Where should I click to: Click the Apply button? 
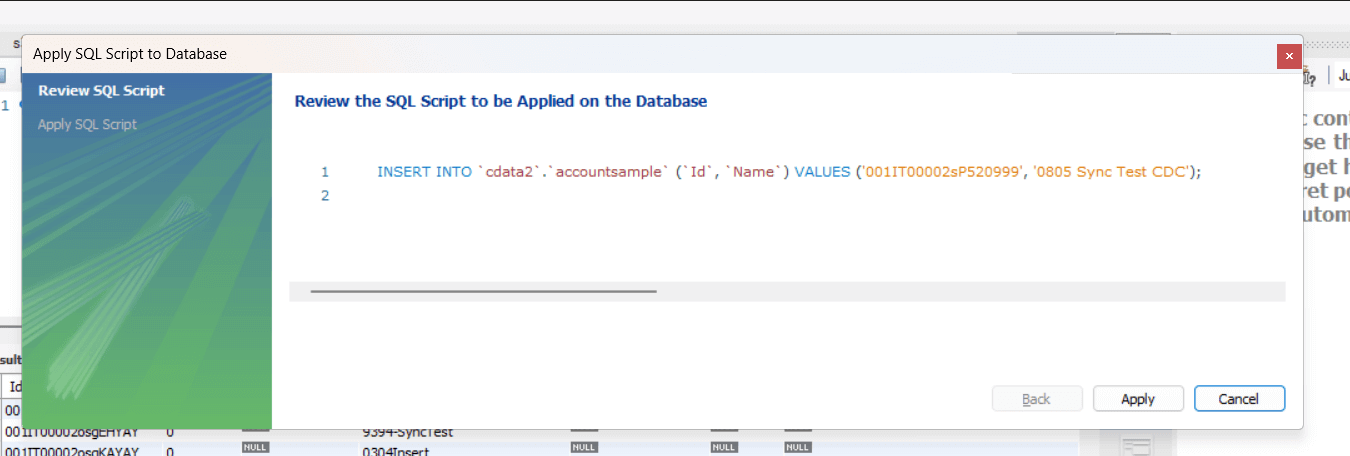click(x=1138, y=399)
